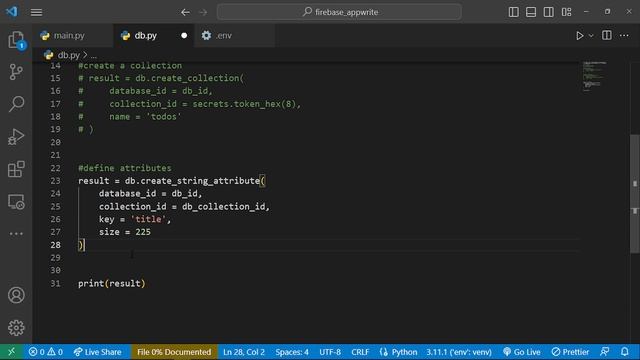Image resolution: width=640 pixels, height=360 pixels.
Task: Open Run and Debug view
Action: (x=16, y=136)
